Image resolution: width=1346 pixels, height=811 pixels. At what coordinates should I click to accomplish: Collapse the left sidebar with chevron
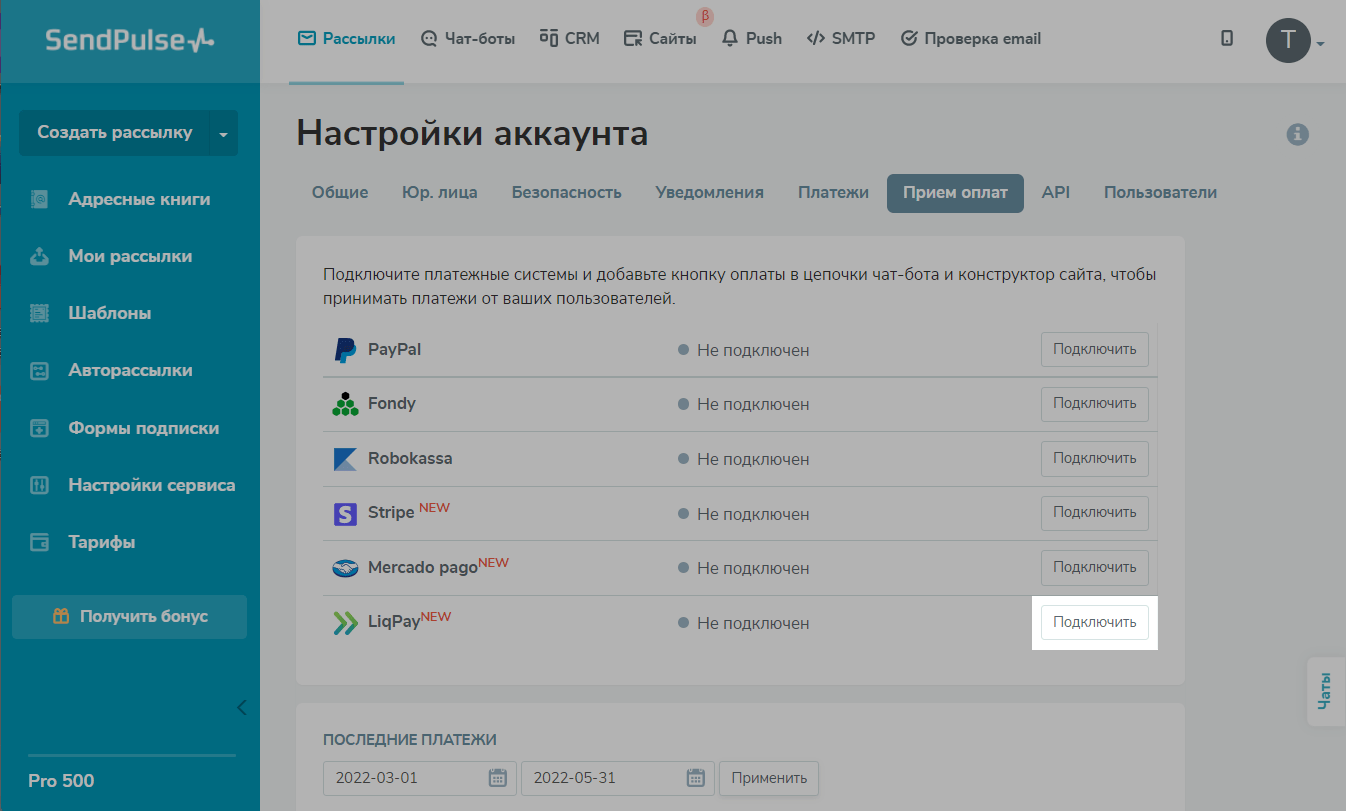(x=241, y=707)
